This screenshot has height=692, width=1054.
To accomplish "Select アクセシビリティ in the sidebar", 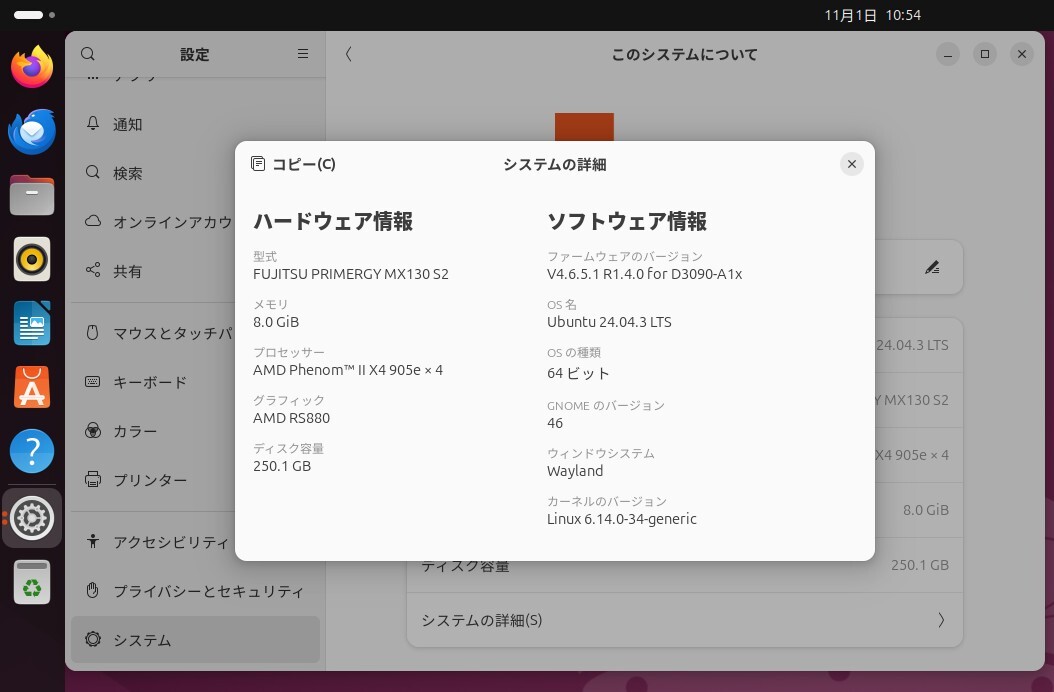I will (x=170, y=542).
